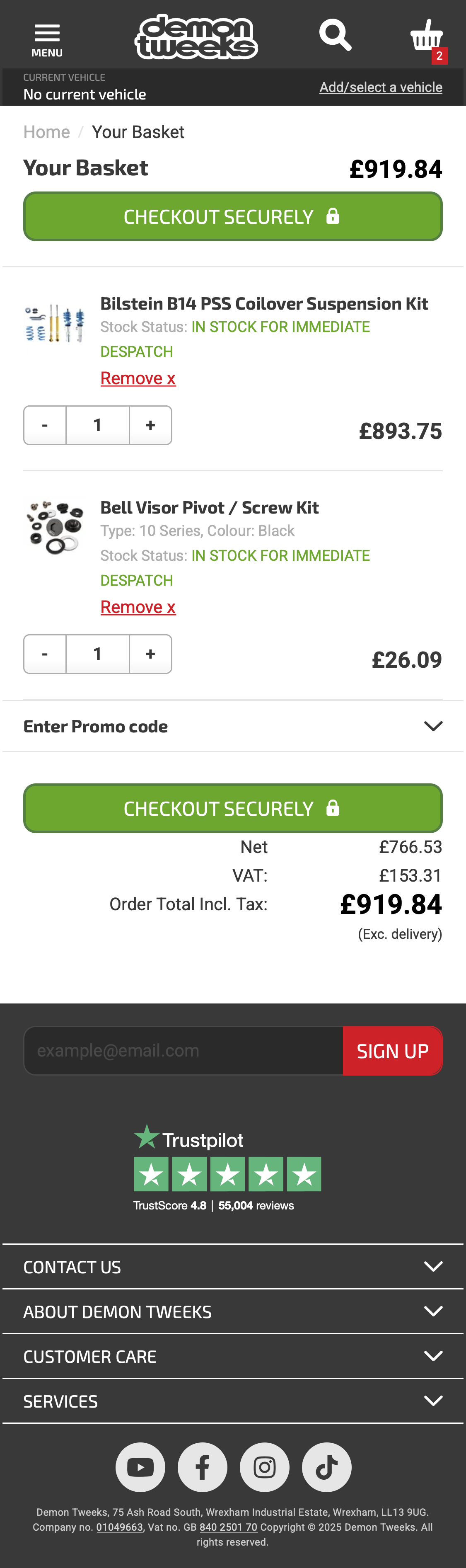The image size is (466, 1568).
Task: Expand the CUSTOMER CARE footer section
Action: click(x=233, y=1356)
